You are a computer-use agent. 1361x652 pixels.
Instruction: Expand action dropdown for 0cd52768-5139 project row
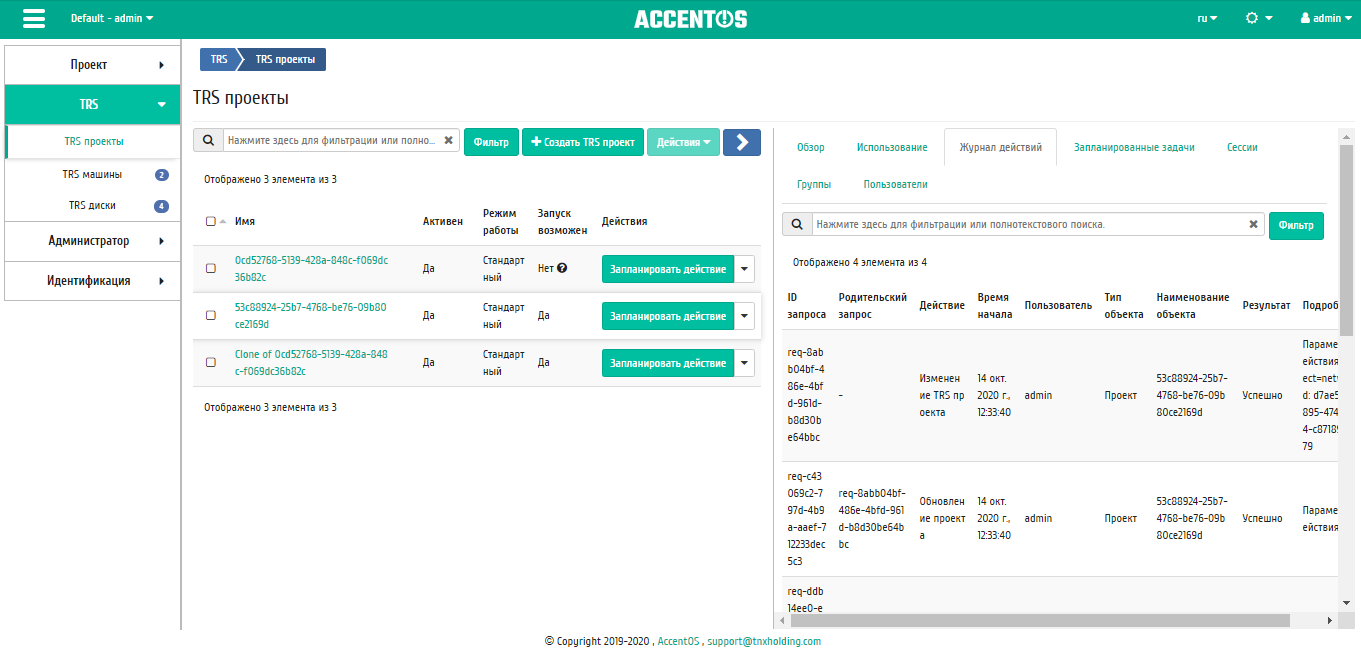click(x=746, y=269)
